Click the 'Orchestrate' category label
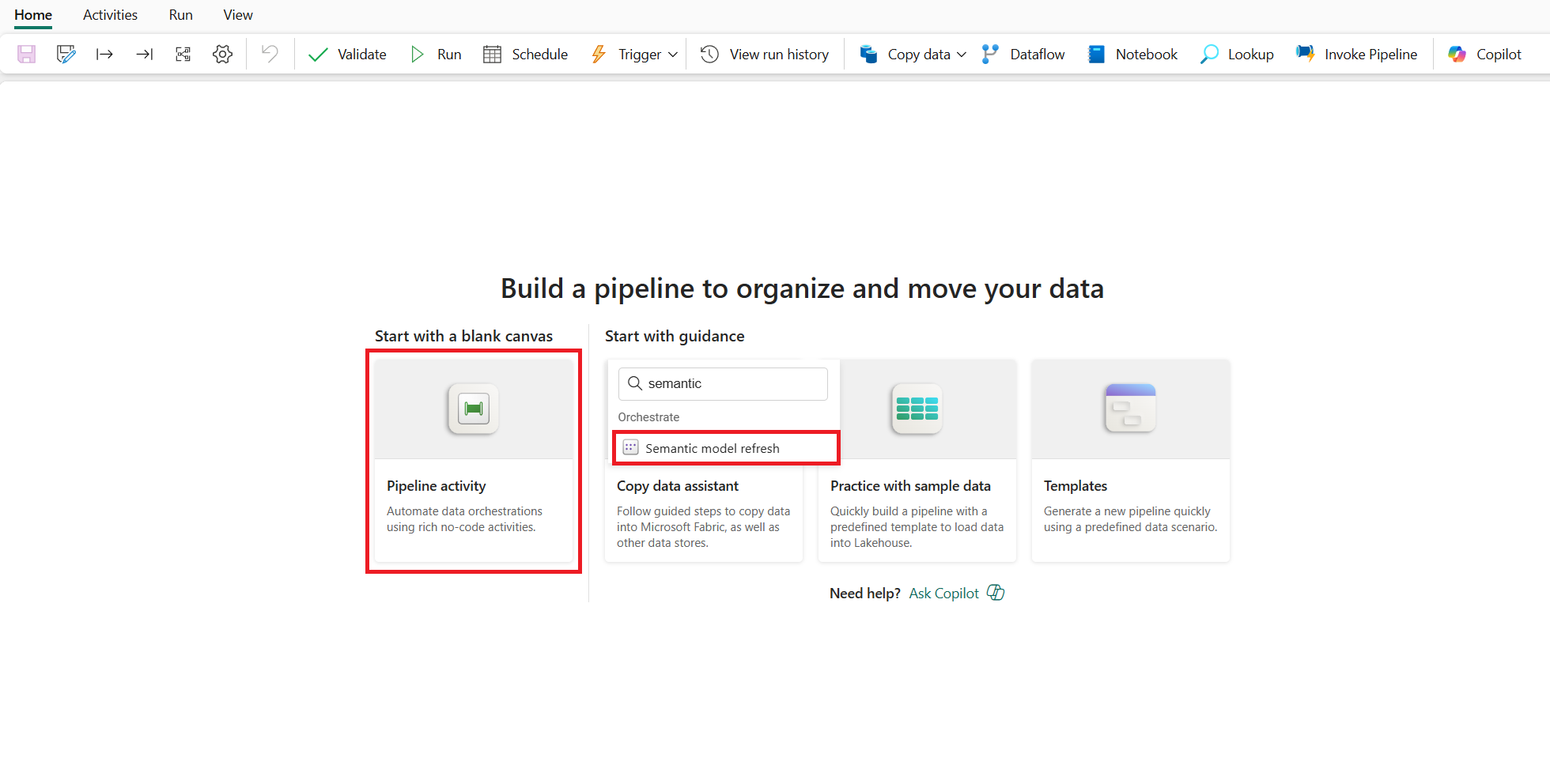 [648, 416]
